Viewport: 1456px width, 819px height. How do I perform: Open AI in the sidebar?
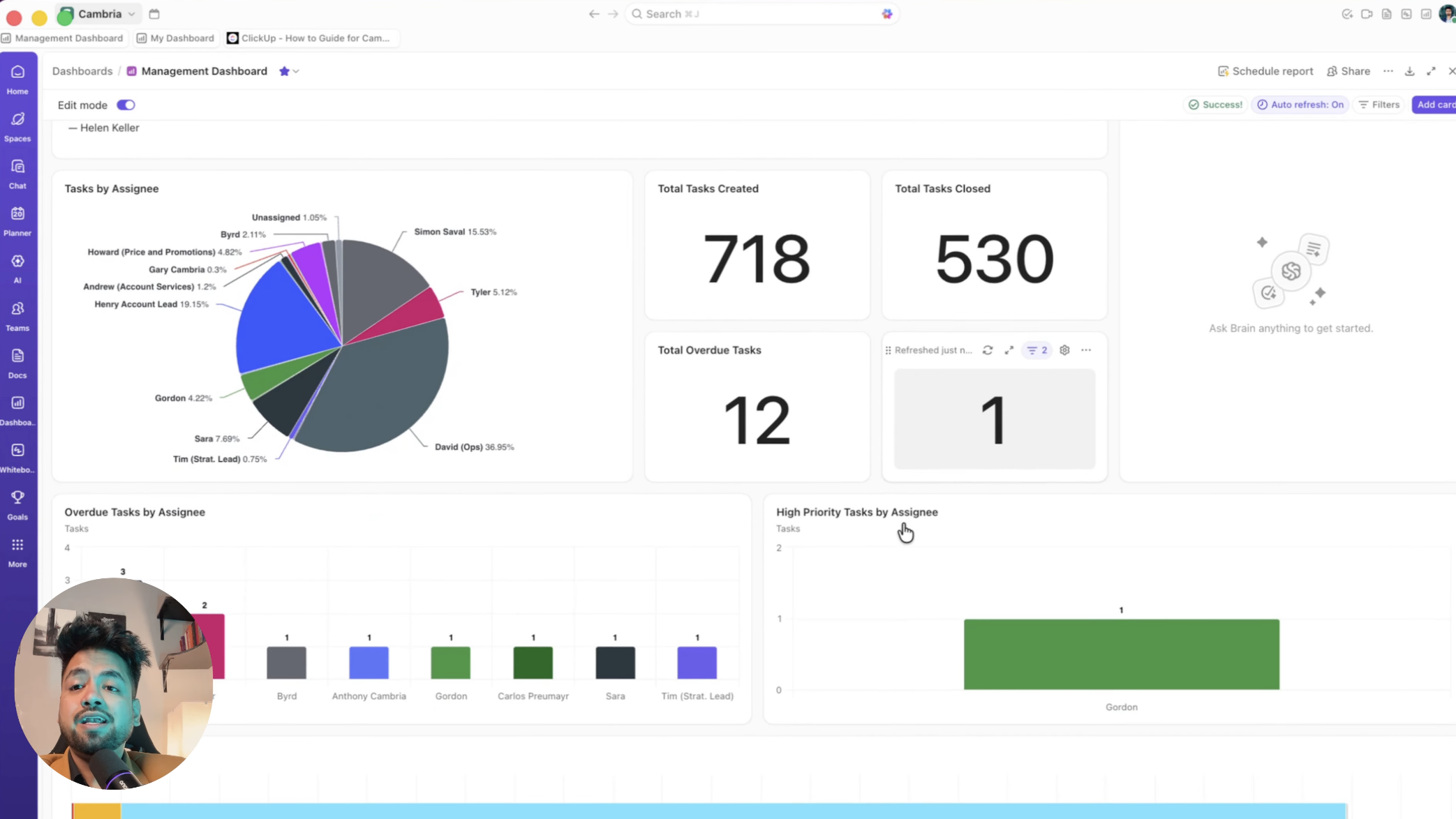[17, 269]
